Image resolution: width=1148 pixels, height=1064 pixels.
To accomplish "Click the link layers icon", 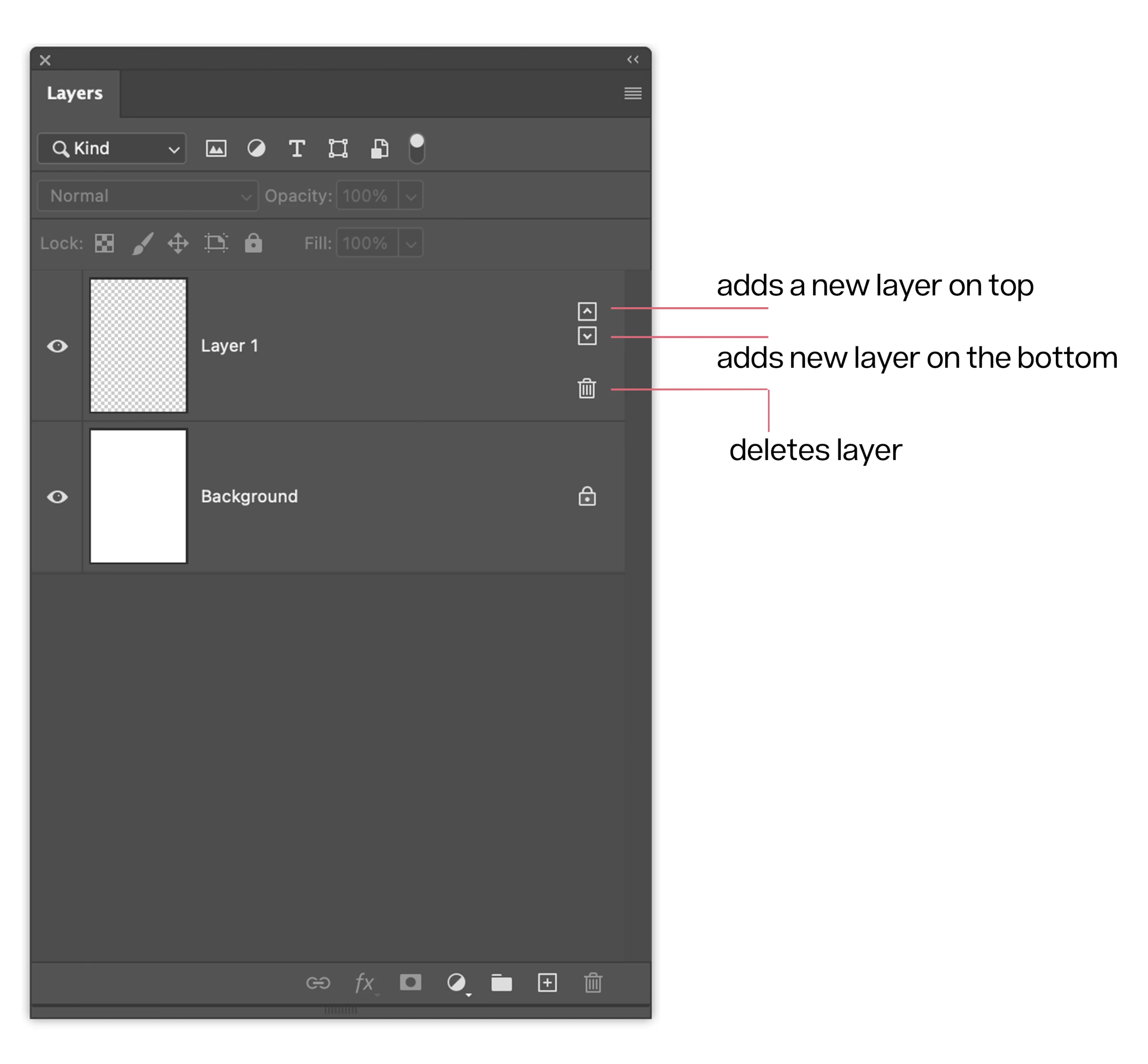I will (318, 982).
